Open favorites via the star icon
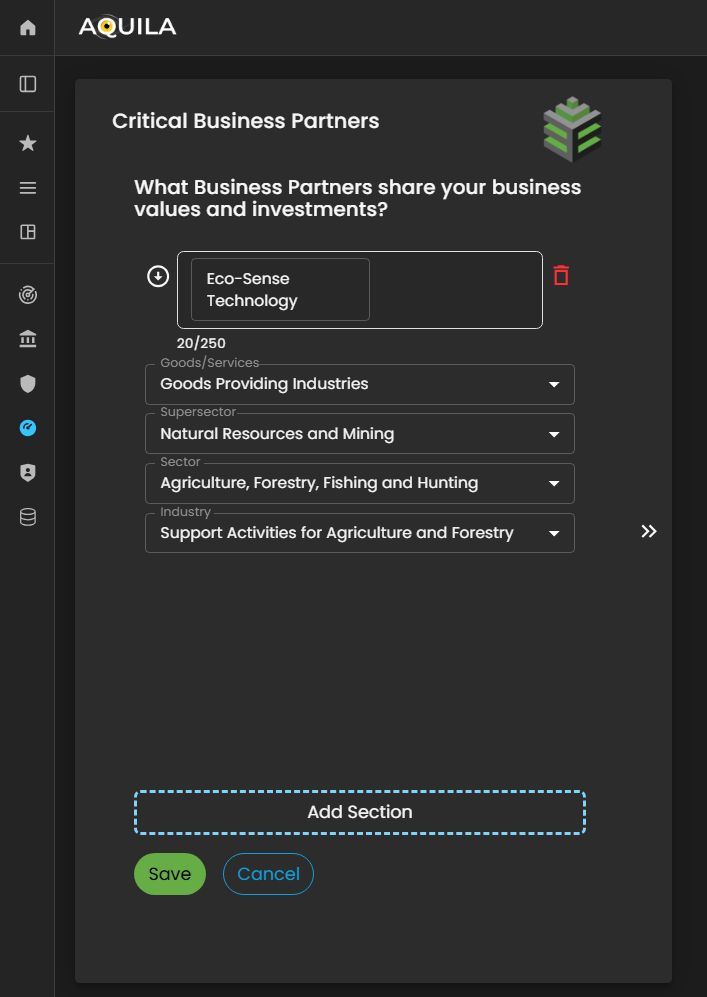Image resolution: width=707 pixels, height=997 pixels. click(x=28, y=144)
